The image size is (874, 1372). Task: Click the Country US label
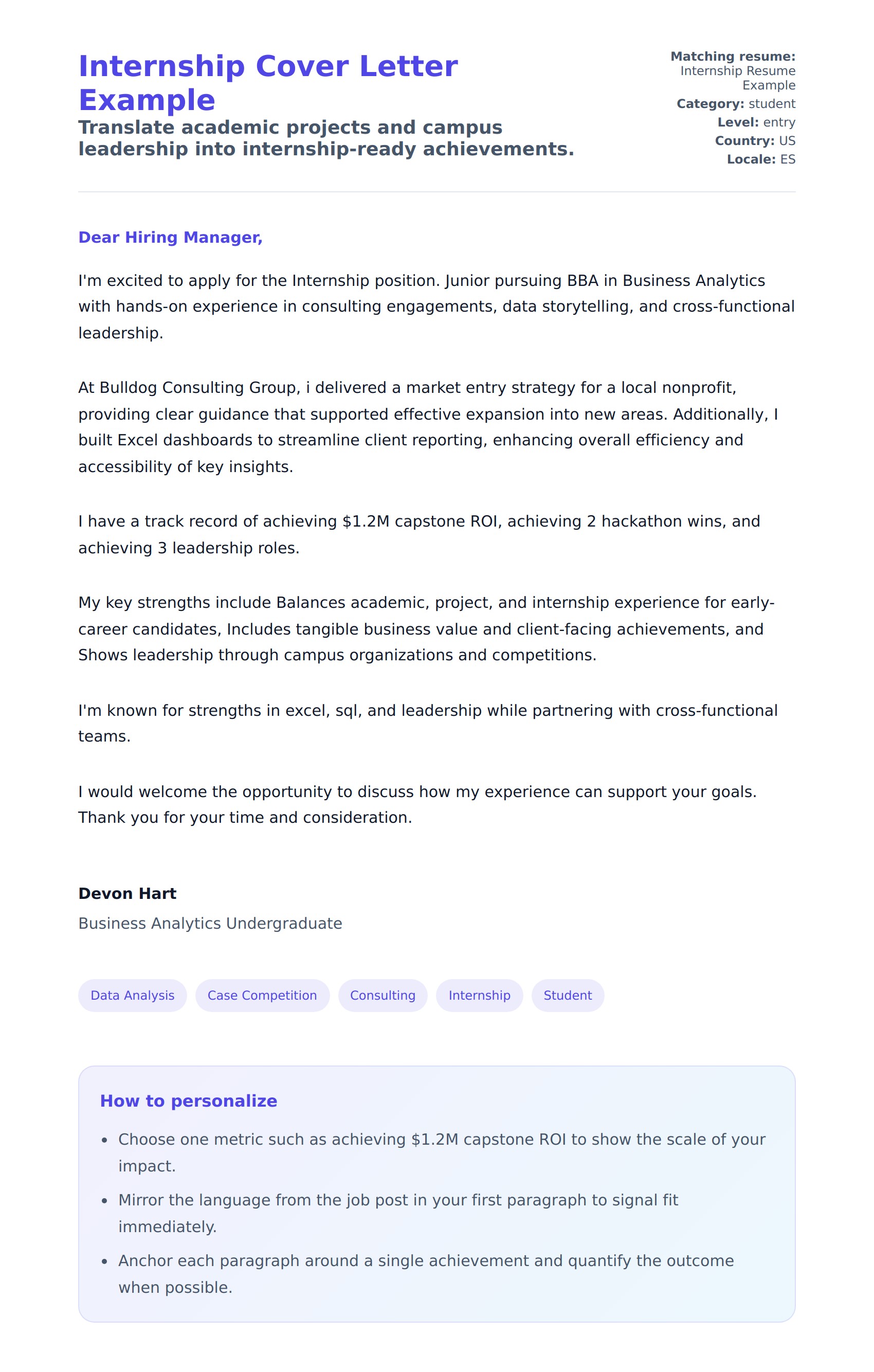[x=755, y=141]
